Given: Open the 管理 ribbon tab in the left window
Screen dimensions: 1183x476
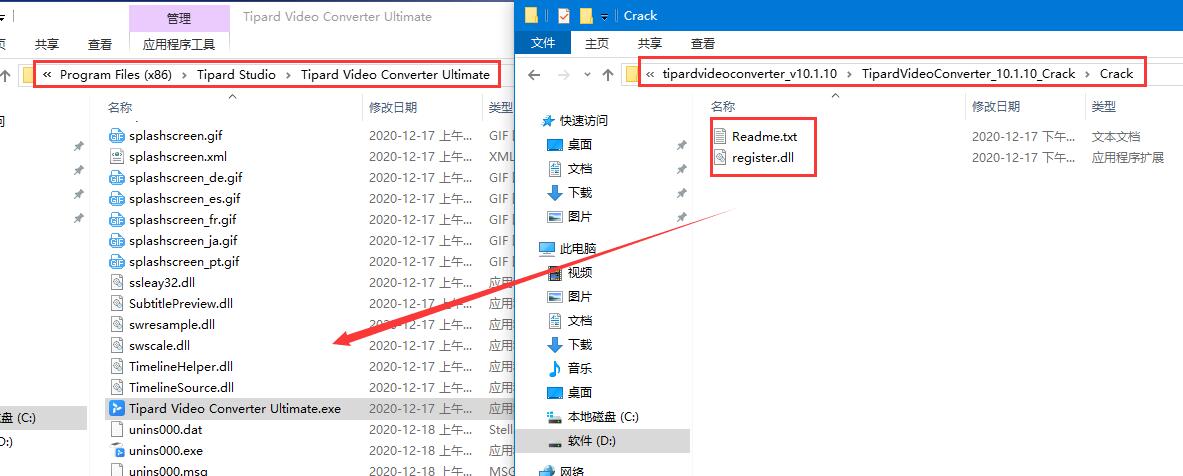Looking at the screenshot, I should pyautogui.click(x=179, y=18).
